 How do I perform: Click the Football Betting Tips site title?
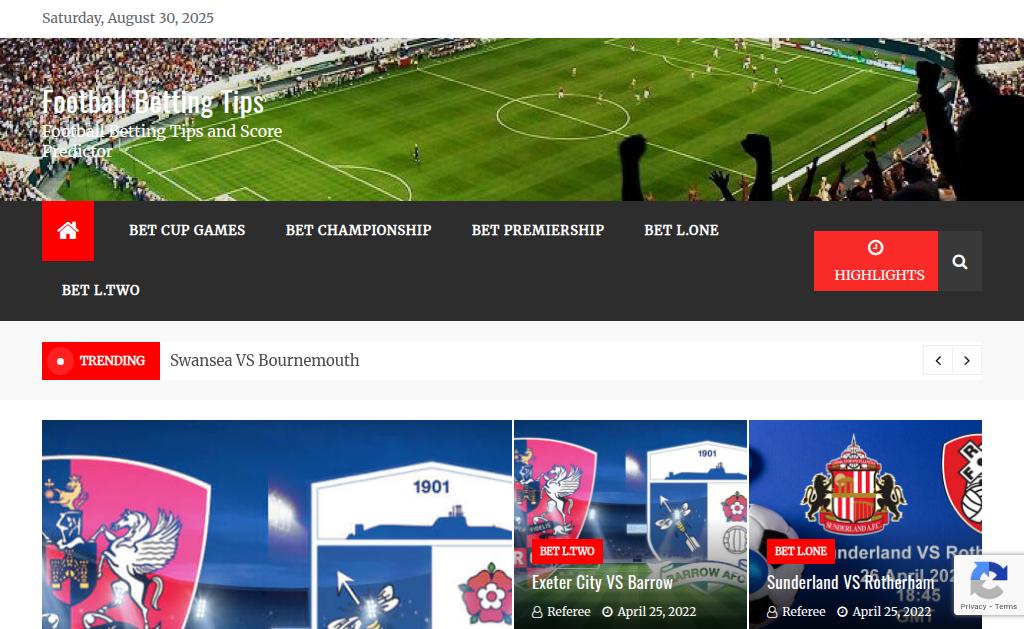coord(153,102)
